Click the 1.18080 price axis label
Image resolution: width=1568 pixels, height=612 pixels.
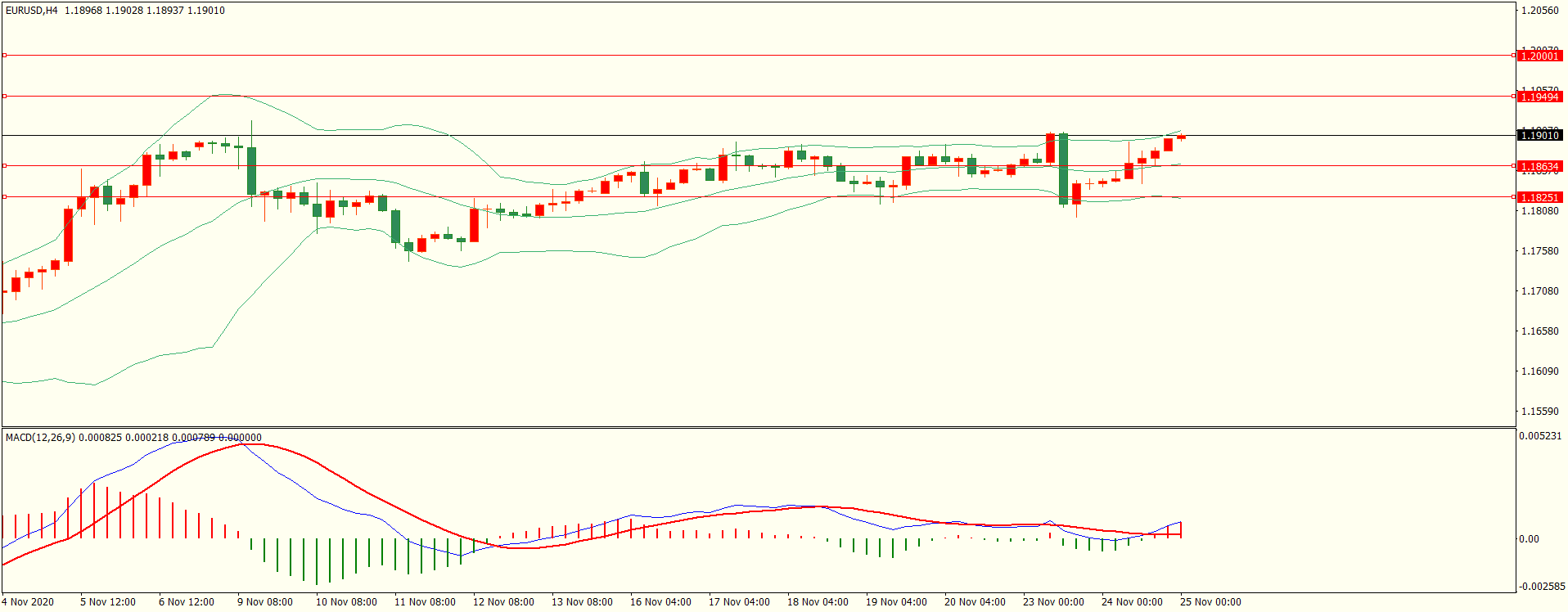click(x=1539, y=211)
